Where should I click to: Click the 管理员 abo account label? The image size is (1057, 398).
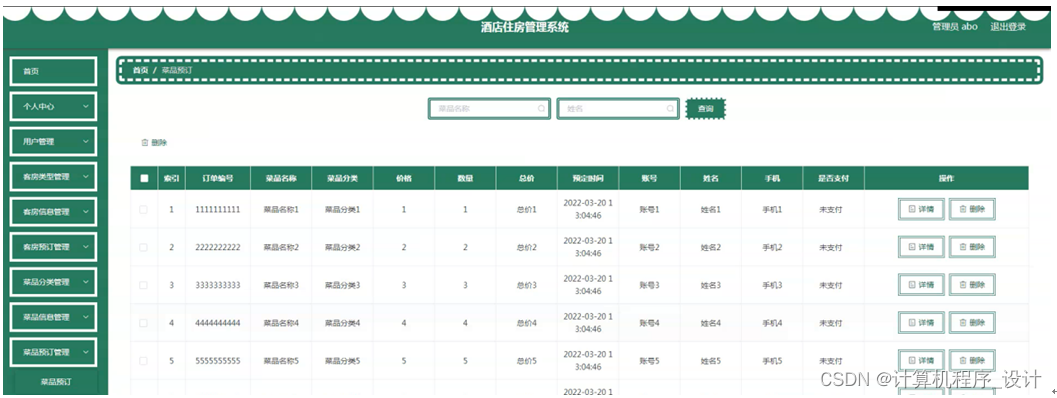[955, 27]
